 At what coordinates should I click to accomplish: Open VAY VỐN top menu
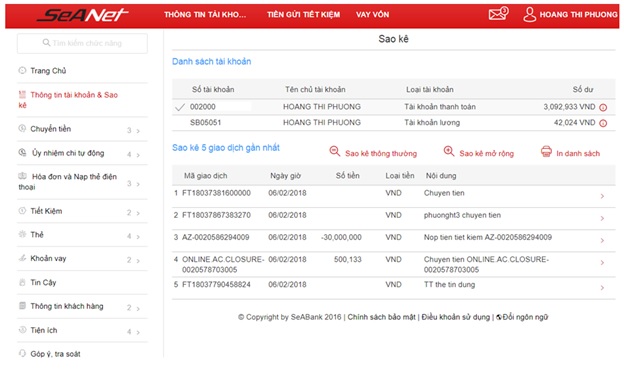[x=372, y=15]
